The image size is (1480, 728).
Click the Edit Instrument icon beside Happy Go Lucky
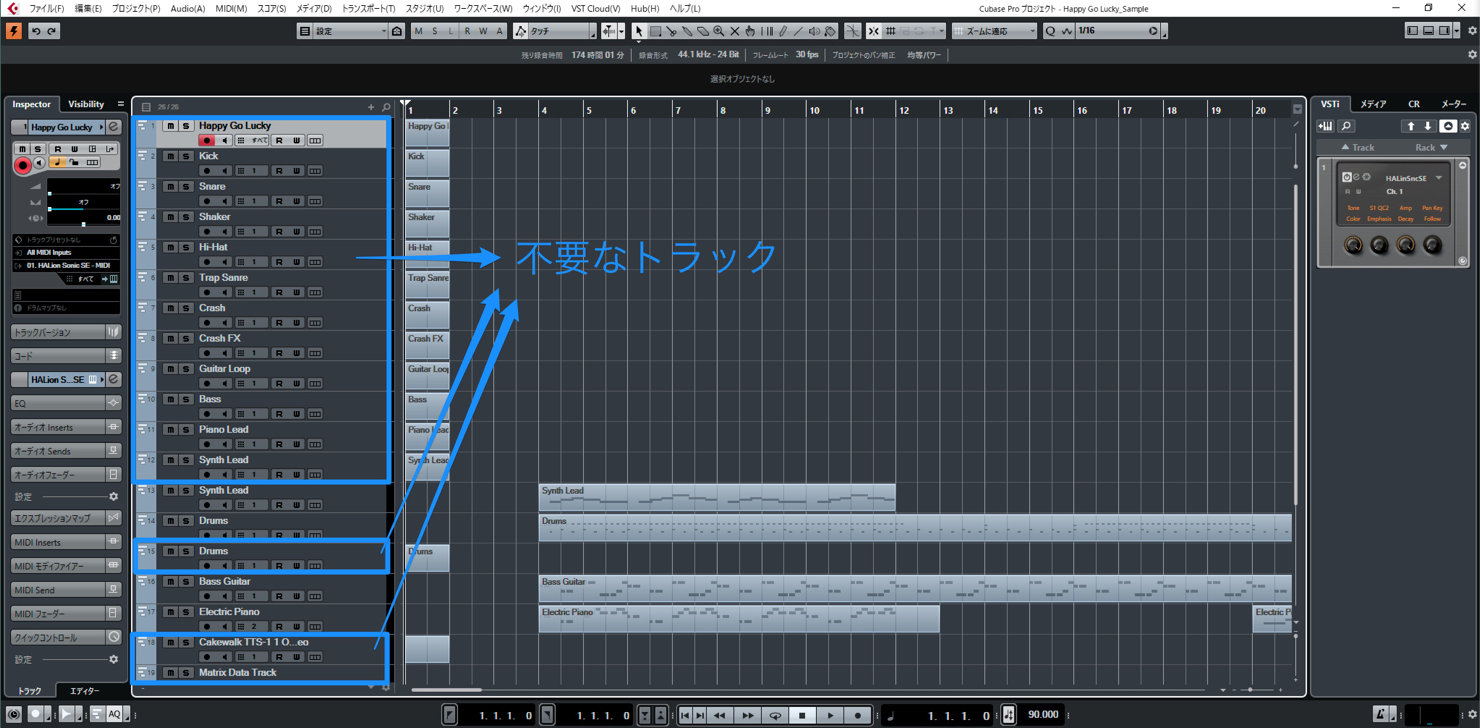(114, 127)
